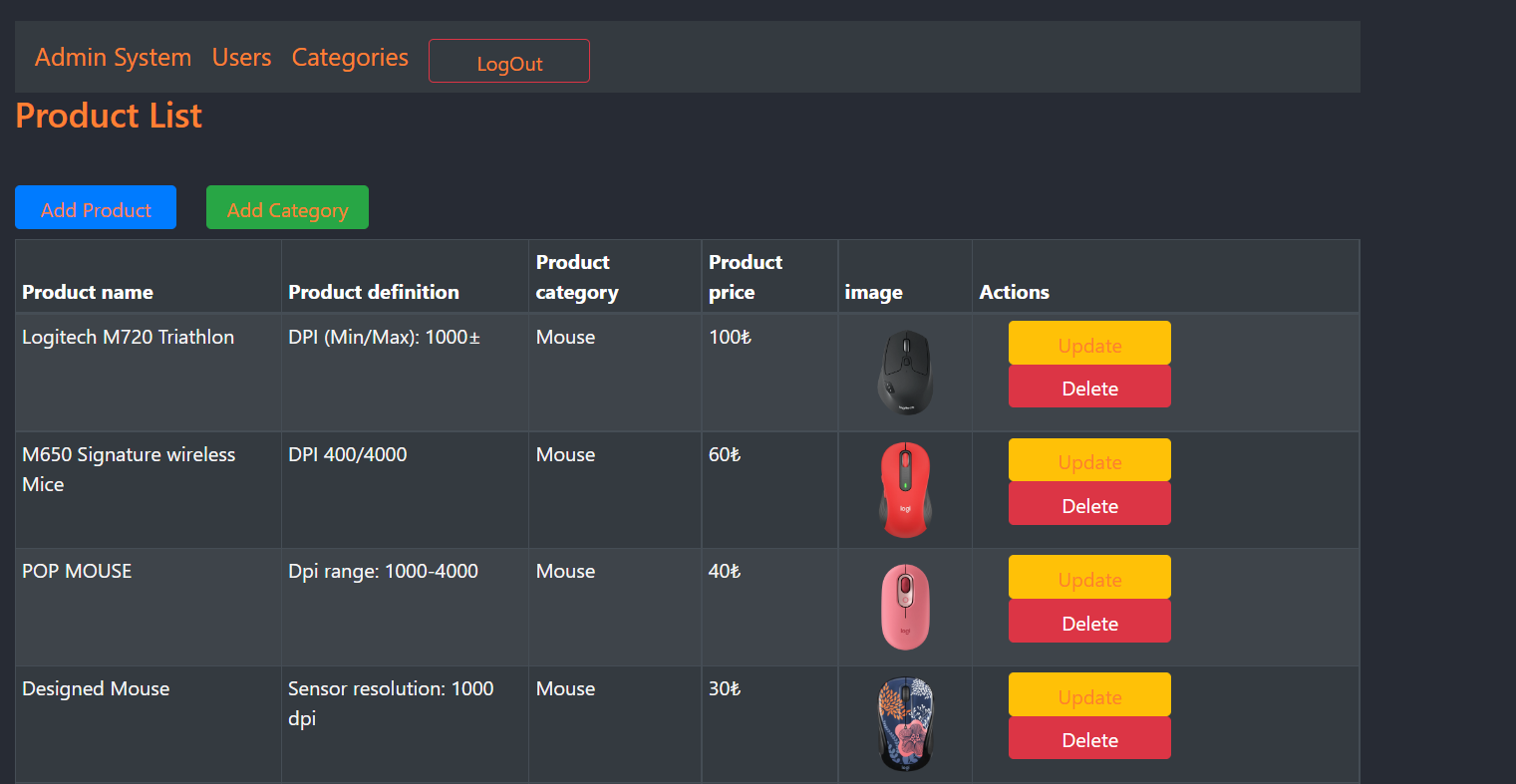
Task: Click the pink POP MOUSE image
Action: [x=905, y=607]
